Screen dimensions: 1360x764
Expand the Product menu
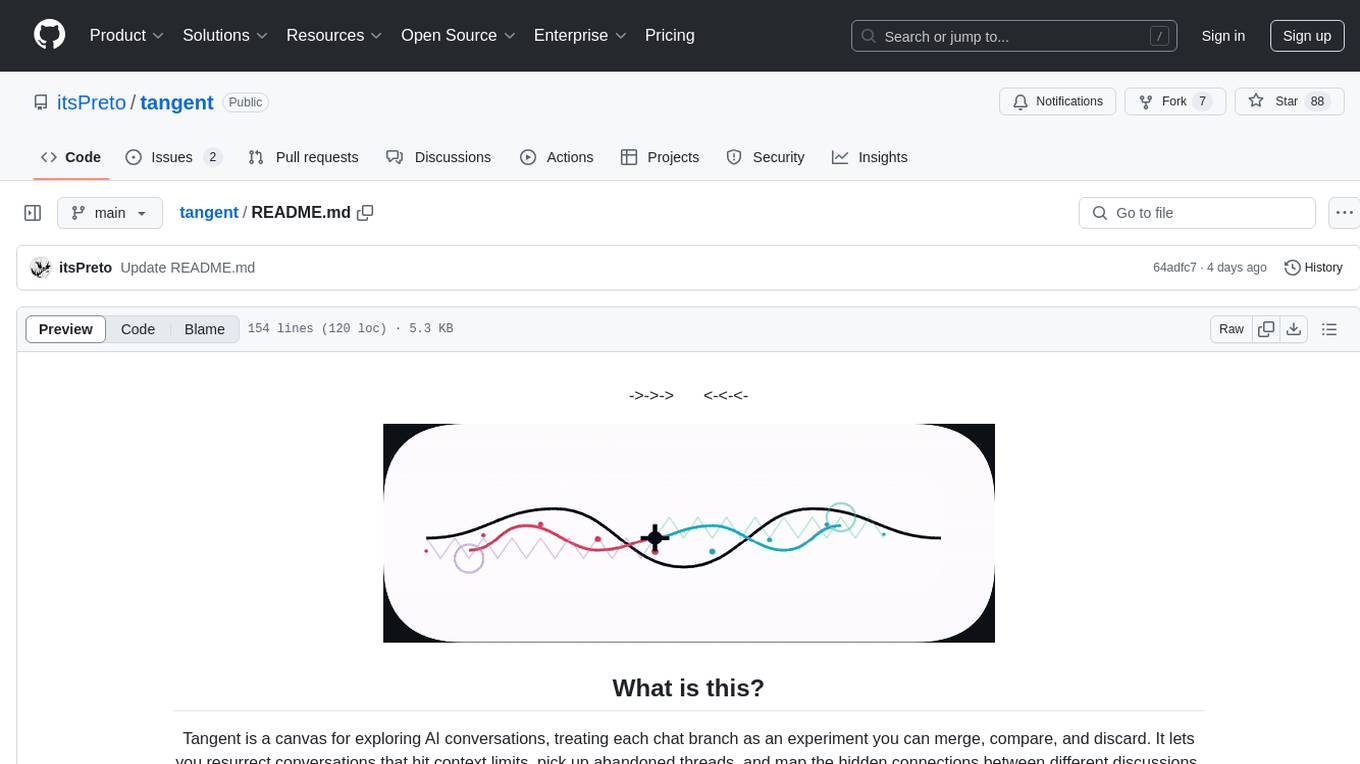click(x=127, y=35)
